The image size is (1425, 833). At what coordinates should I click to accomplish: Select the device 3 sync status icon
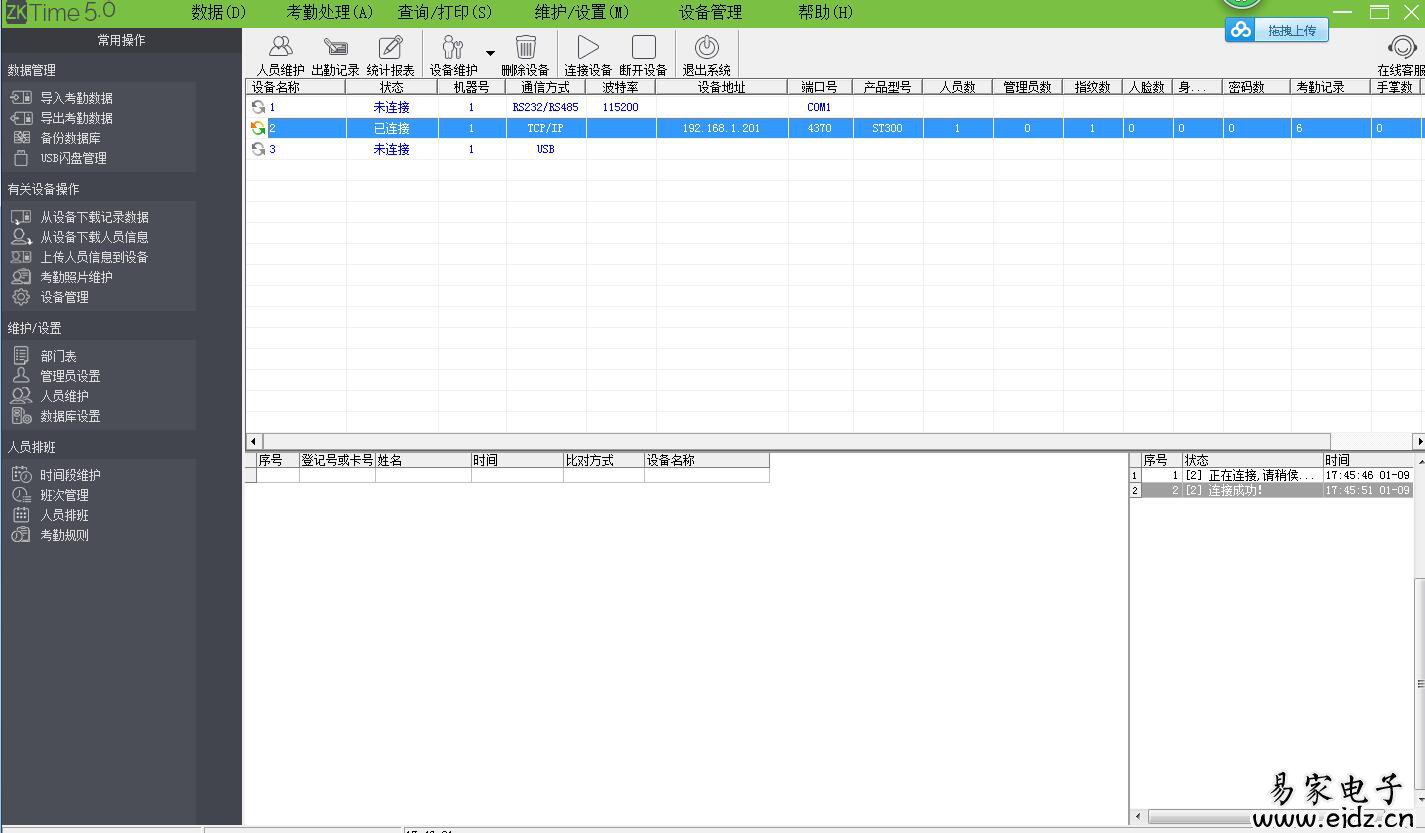coord(258,149)
